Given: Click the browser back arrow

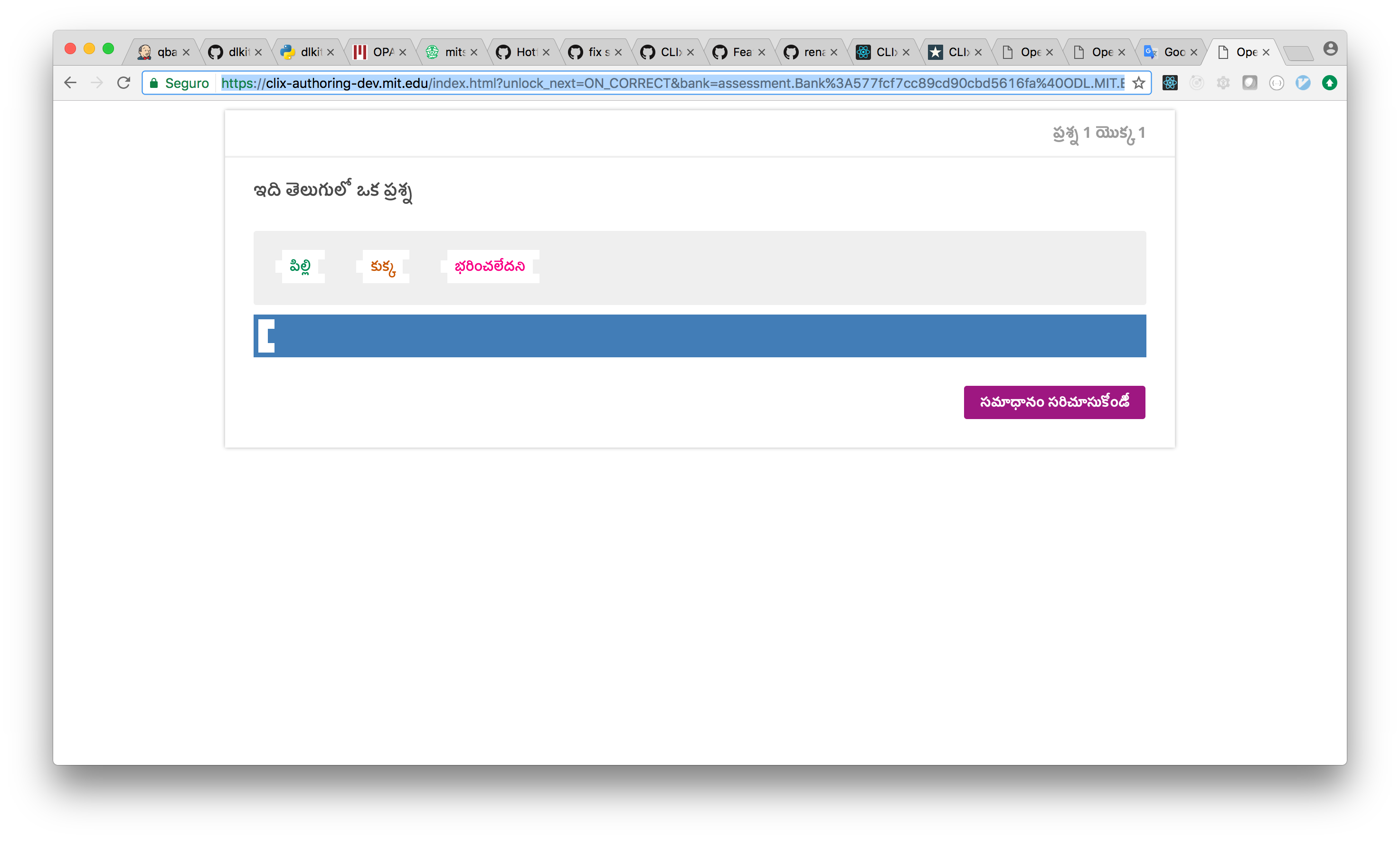Looking at the screenshot, I should coord(70,83).
